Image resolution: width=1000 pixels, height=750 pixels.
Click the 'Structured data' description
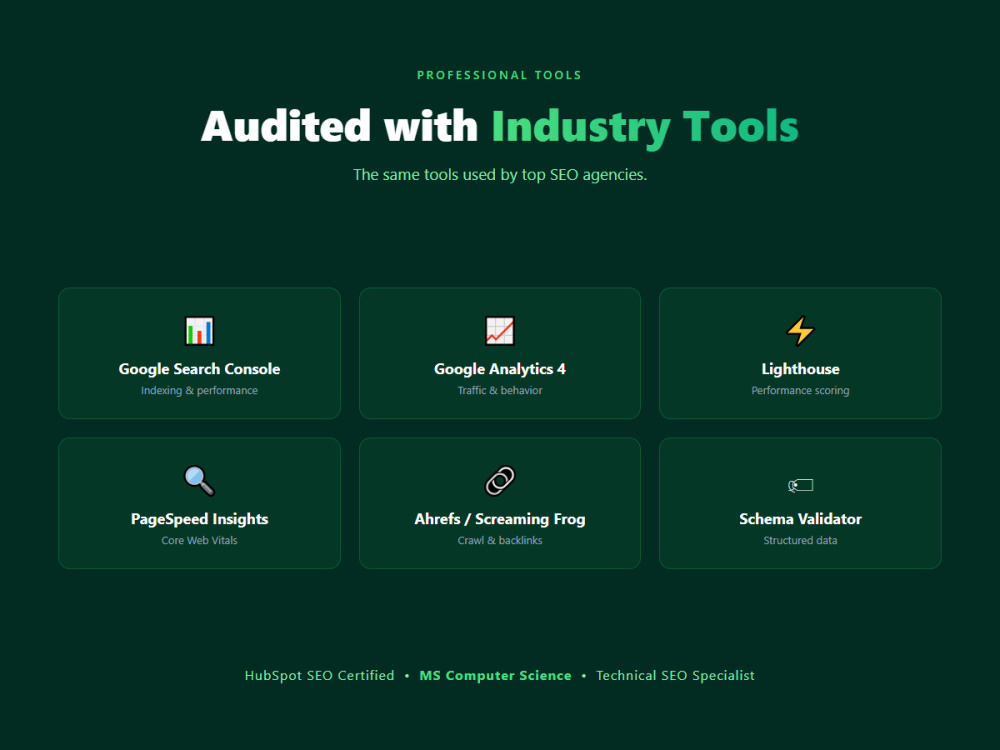pyautogui.click(x=800, y=540)
